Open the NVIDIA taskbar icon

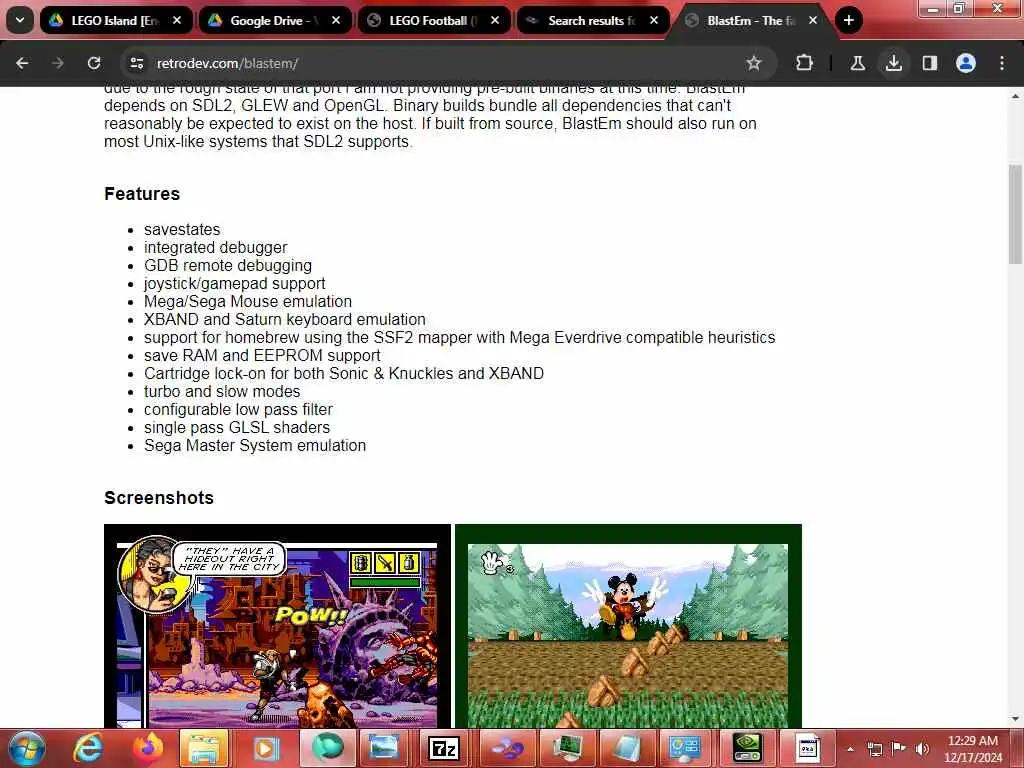(747, 748)
